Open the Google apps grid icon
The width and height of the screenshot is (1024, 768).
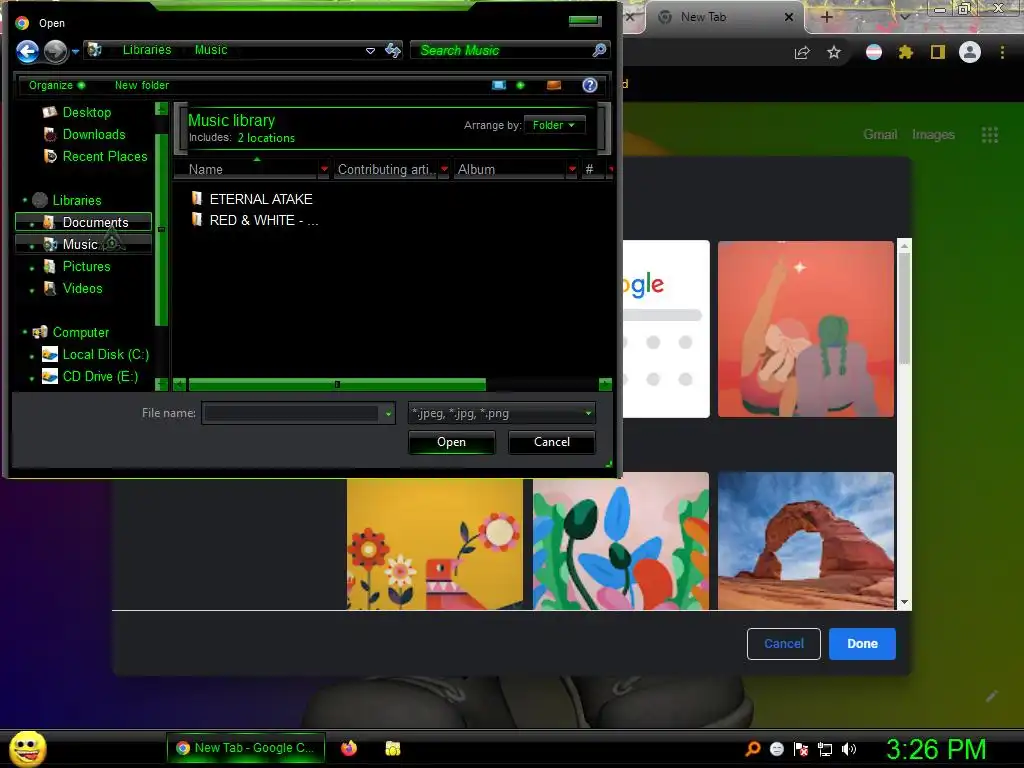coord(990,135)
